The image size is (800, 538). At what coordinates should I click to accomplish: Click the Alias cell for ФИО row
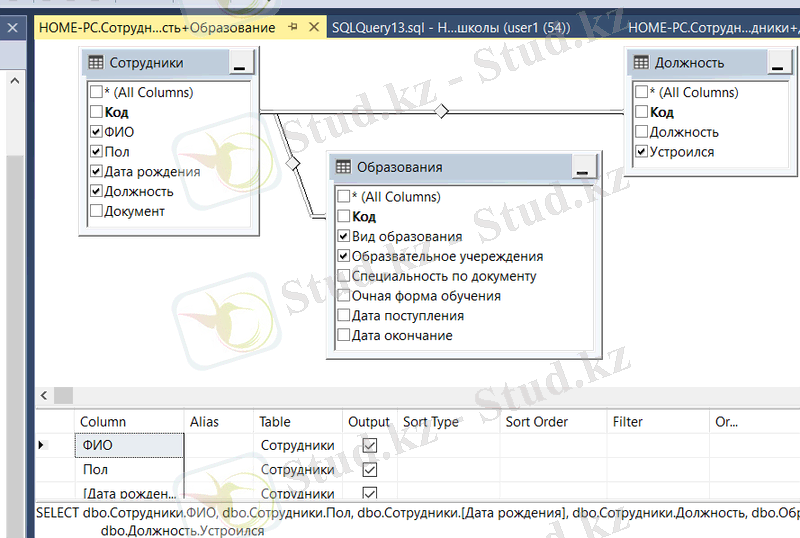point(217,444)
